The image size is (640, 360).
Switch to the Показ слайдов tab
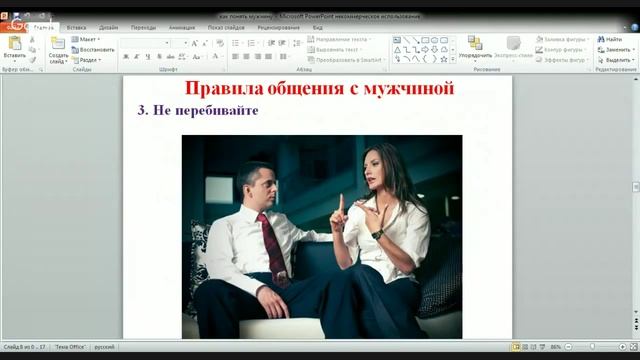click(226, 28)
